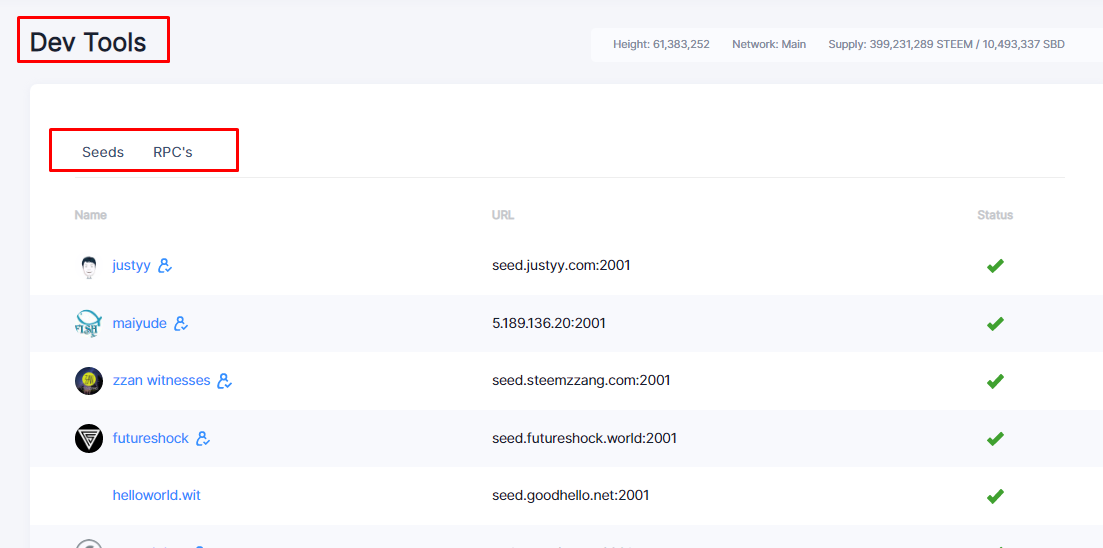Open helloworld.wit profile link
The width and height of the screenshot is (1103, 548).
coord(156,495)
